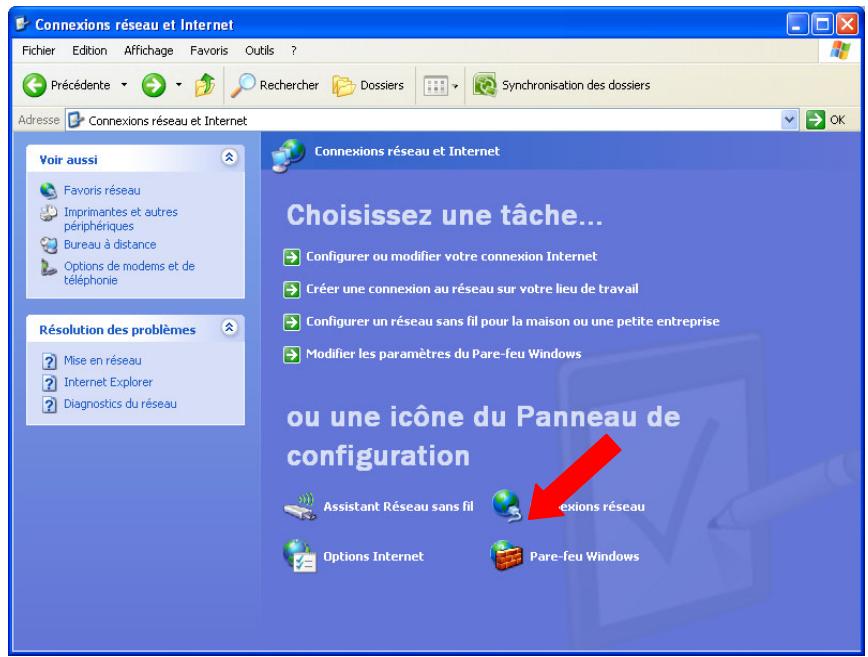
Task: Open Rechercher magnifier in toolbar
Action: pyautogui.click(x=243, y=85)
